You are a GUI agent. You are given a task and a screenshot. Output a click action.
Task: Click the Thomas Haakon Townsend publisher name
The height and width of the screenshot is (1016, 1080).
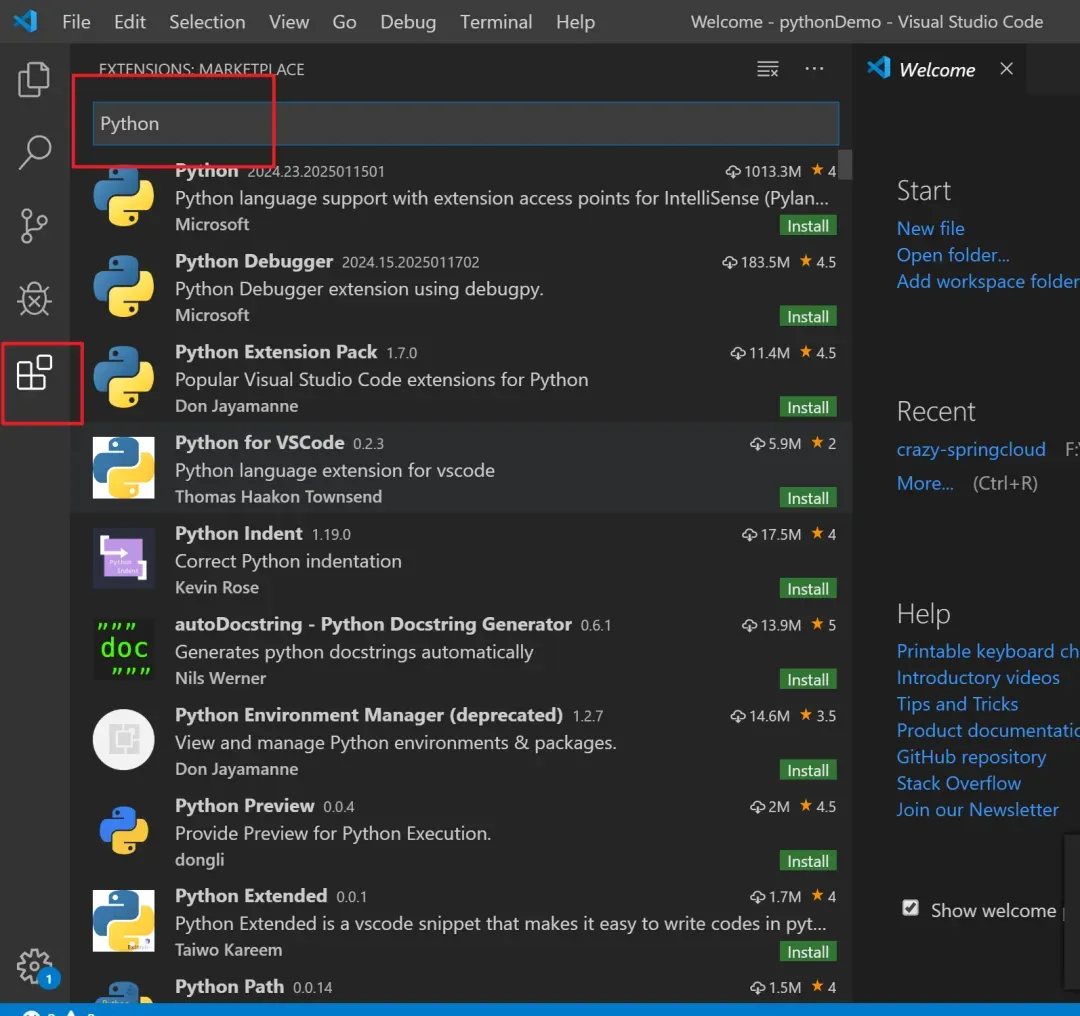(278, 497)
